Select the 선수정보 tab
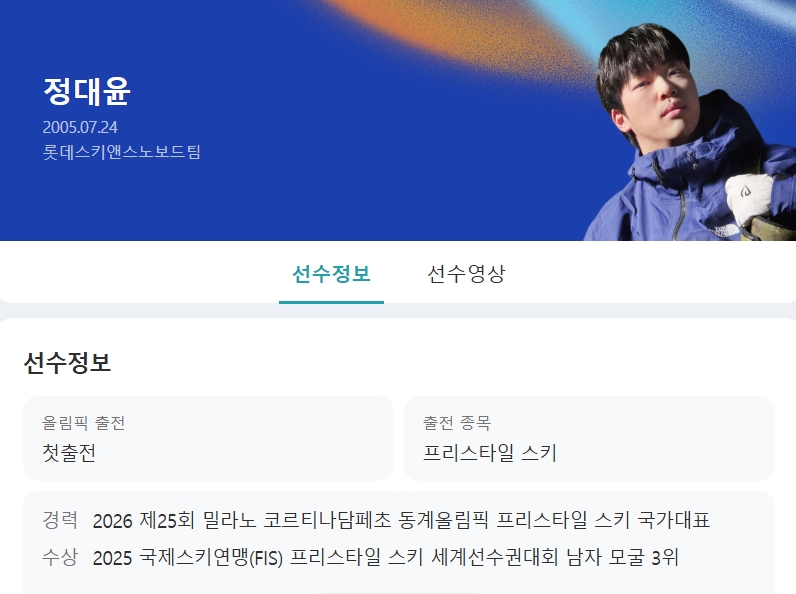 tap(331, 274)
